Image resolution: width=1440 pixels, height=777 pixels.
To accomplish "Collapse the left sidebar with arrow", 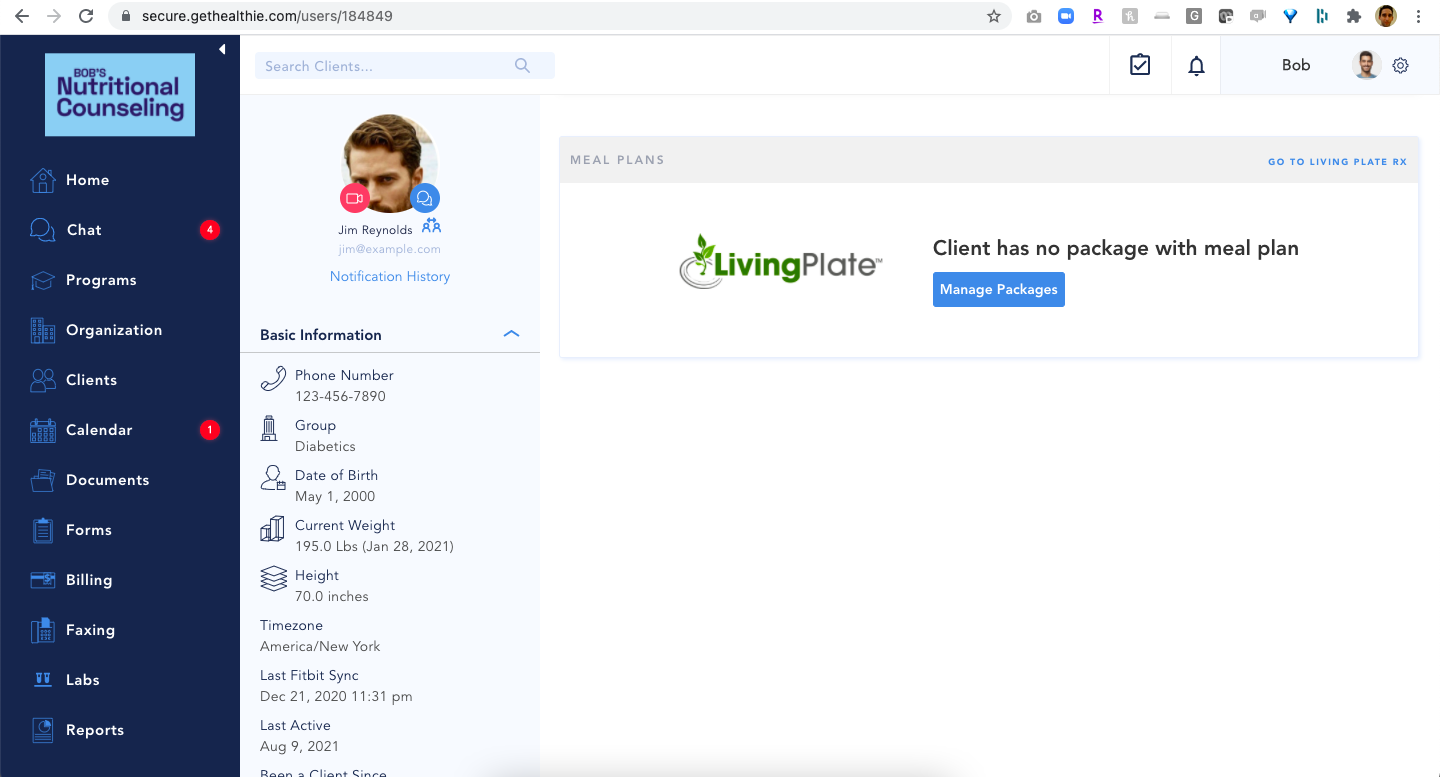I will [222, 49].
